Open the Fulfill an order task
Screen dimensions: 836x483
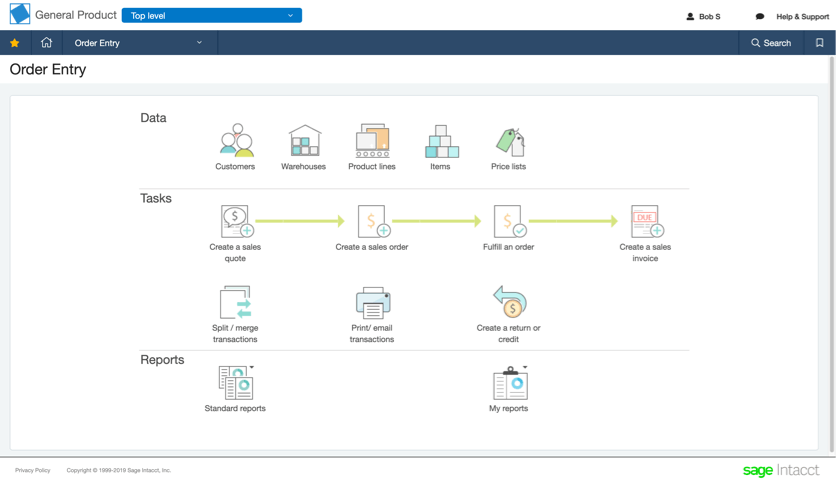(x=510, y=221)
